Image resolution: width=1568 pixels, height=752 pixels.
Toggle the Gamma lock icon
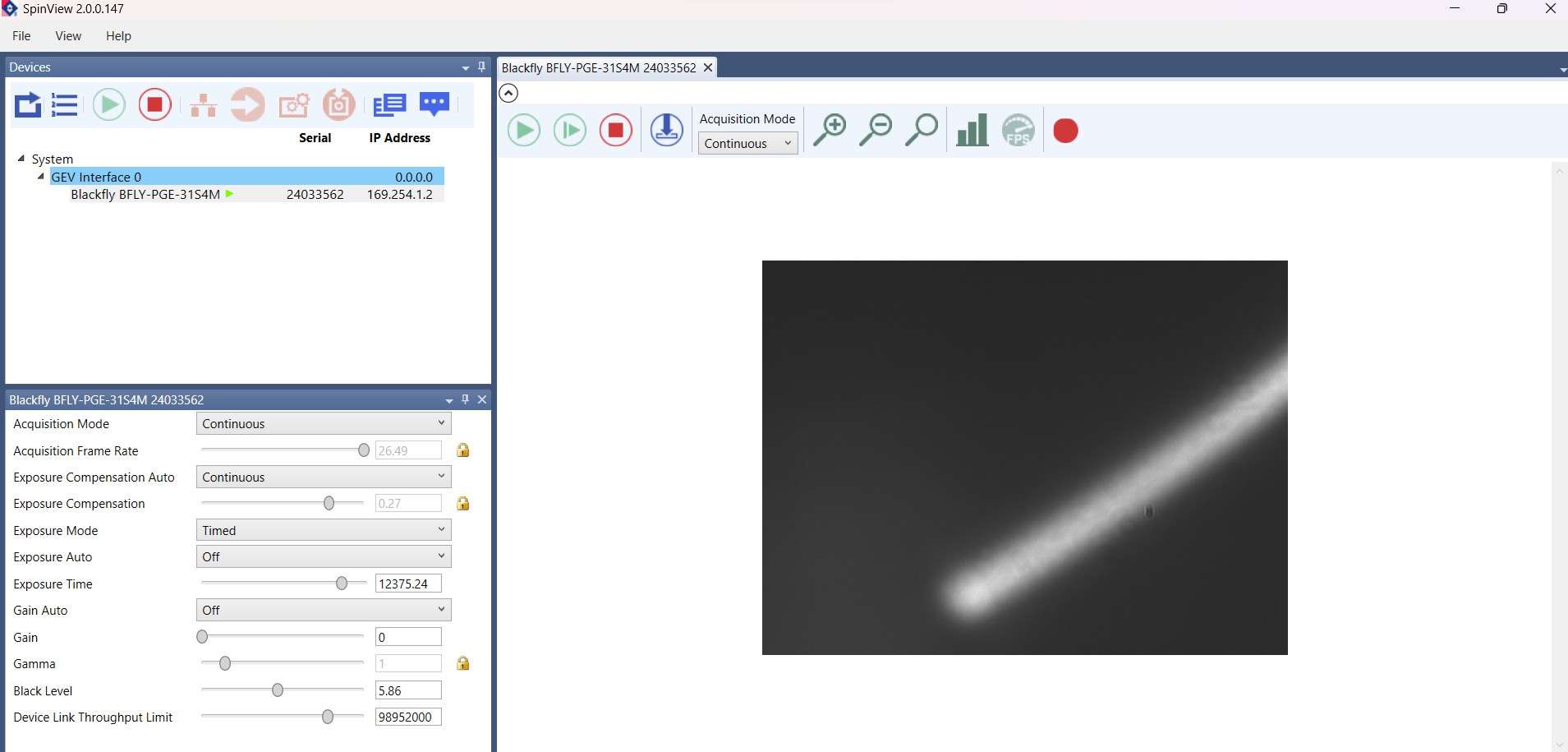coord(463,663)
